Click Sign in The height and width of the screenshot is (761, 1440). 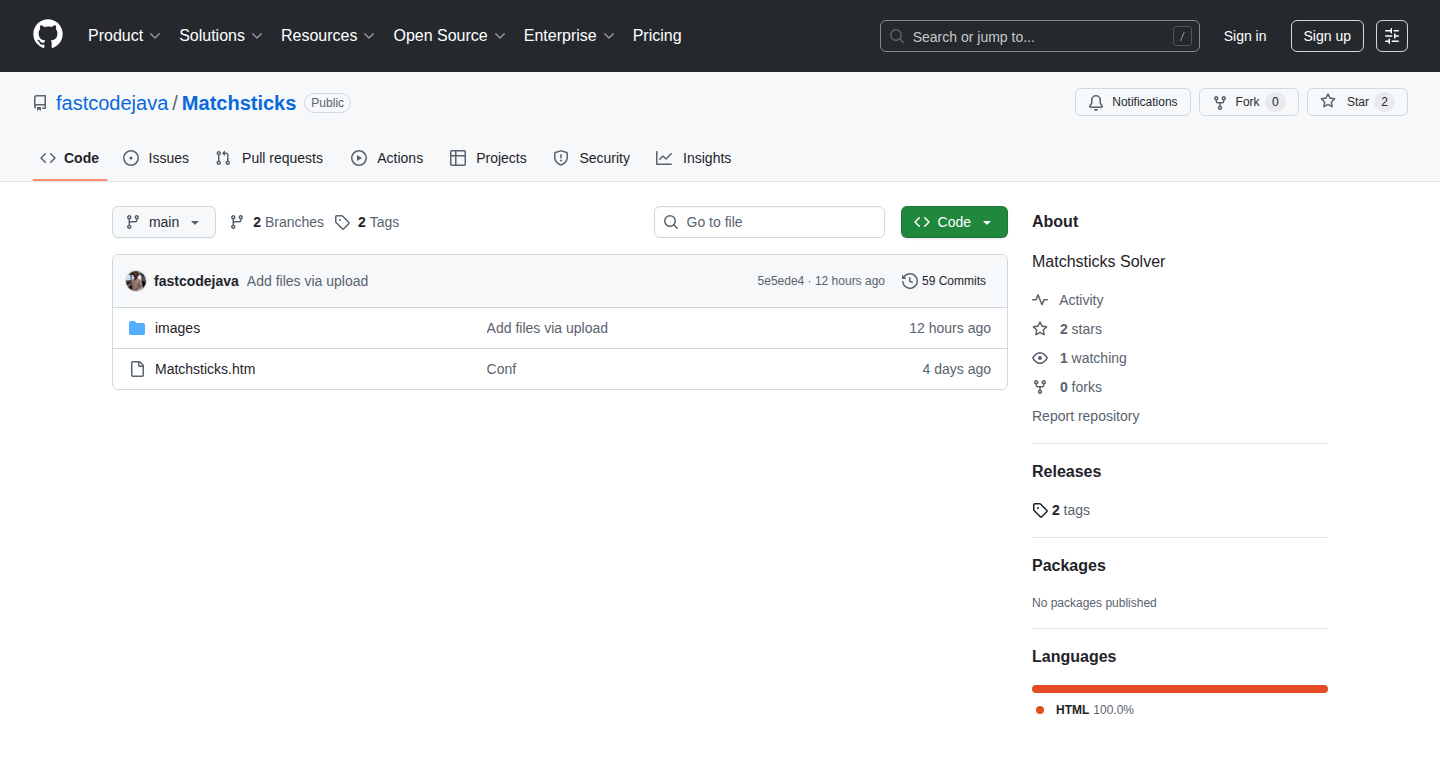click(1245, 36)
